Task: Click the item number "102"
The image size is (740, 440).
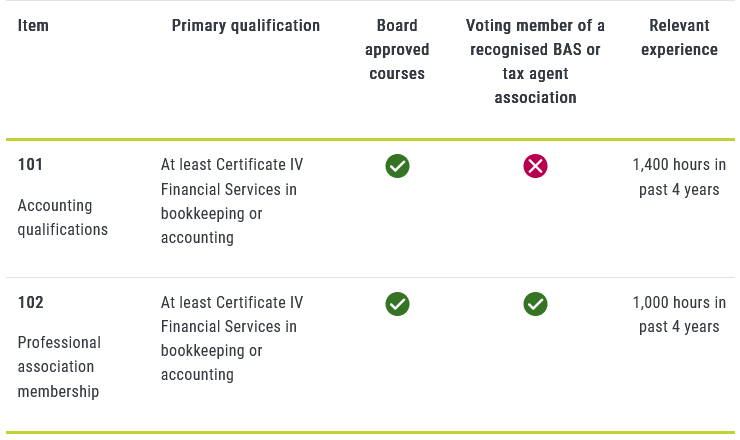Action: (31, 303)
